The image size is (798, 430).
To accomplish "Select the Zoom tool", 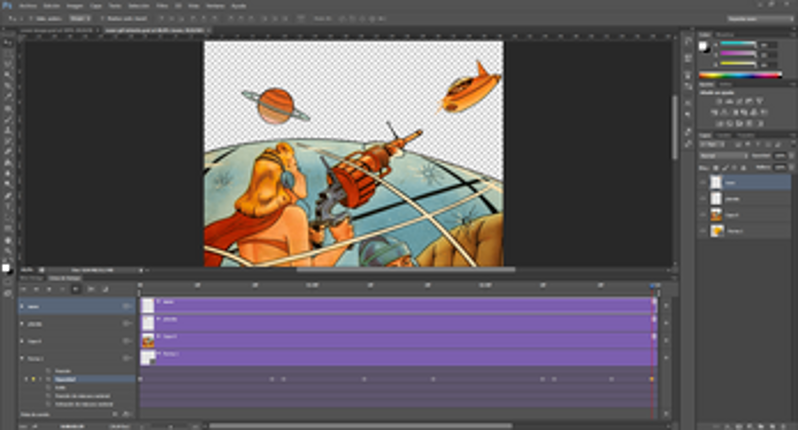I will tap(8, 251).
